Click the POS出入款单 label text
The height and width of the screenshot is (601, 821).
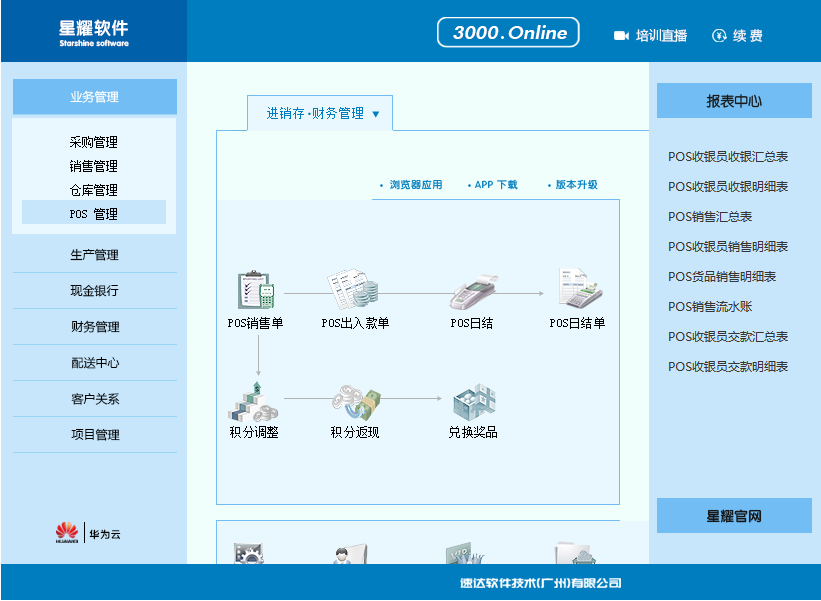coord(356,323)
